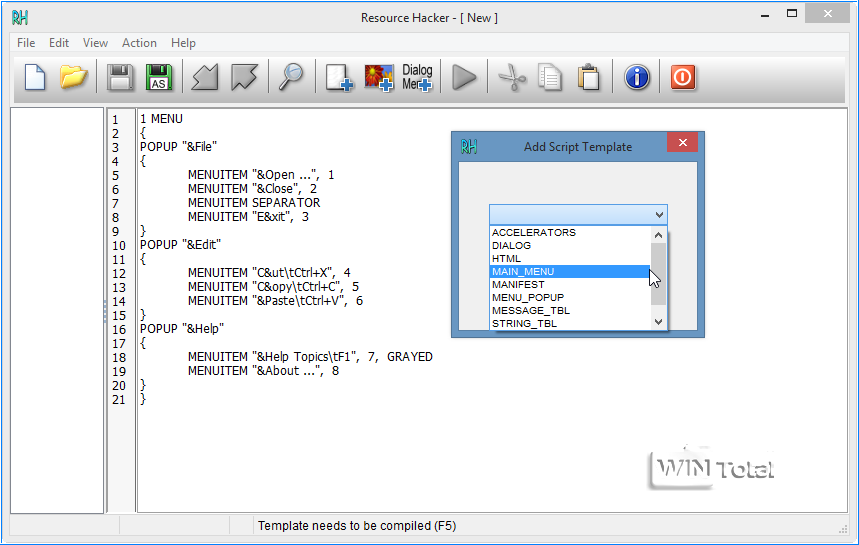Click Add new blank script resource icon
859x545 pixels.
click(339, 77)
